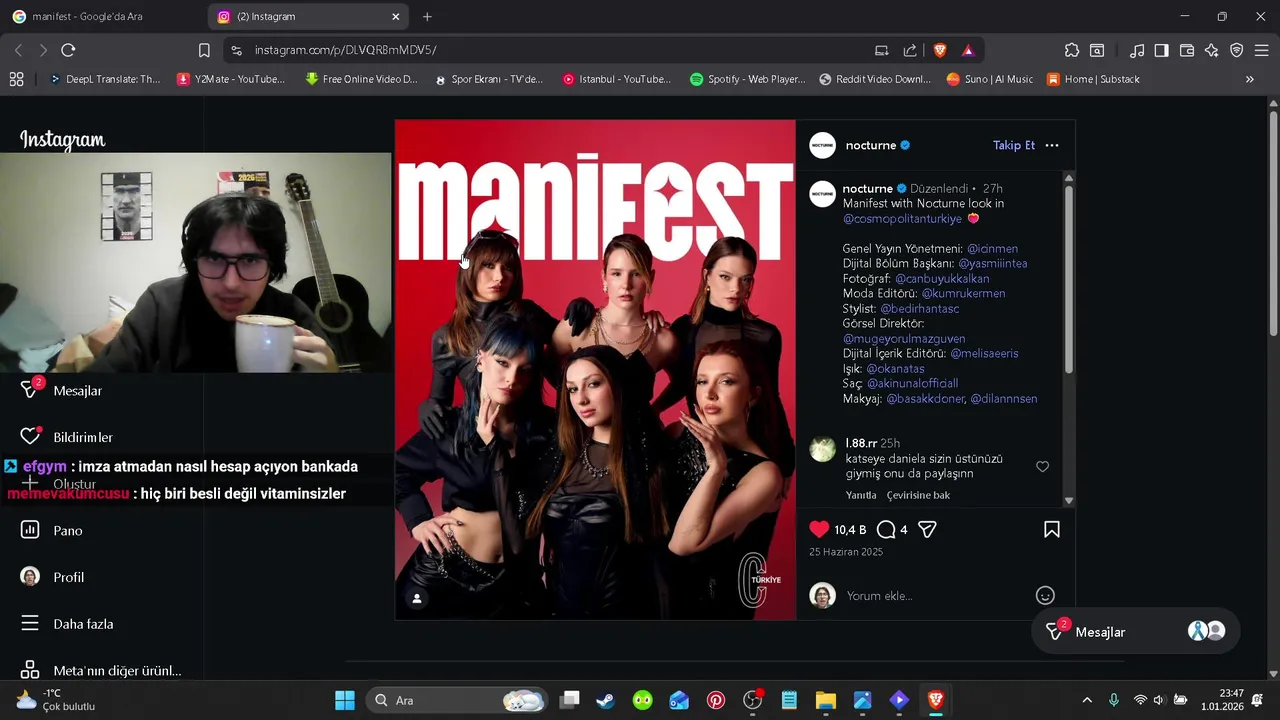Open the Spotify Web Player bookmark
Screen dimensions: 1280x720
[747, 79]
